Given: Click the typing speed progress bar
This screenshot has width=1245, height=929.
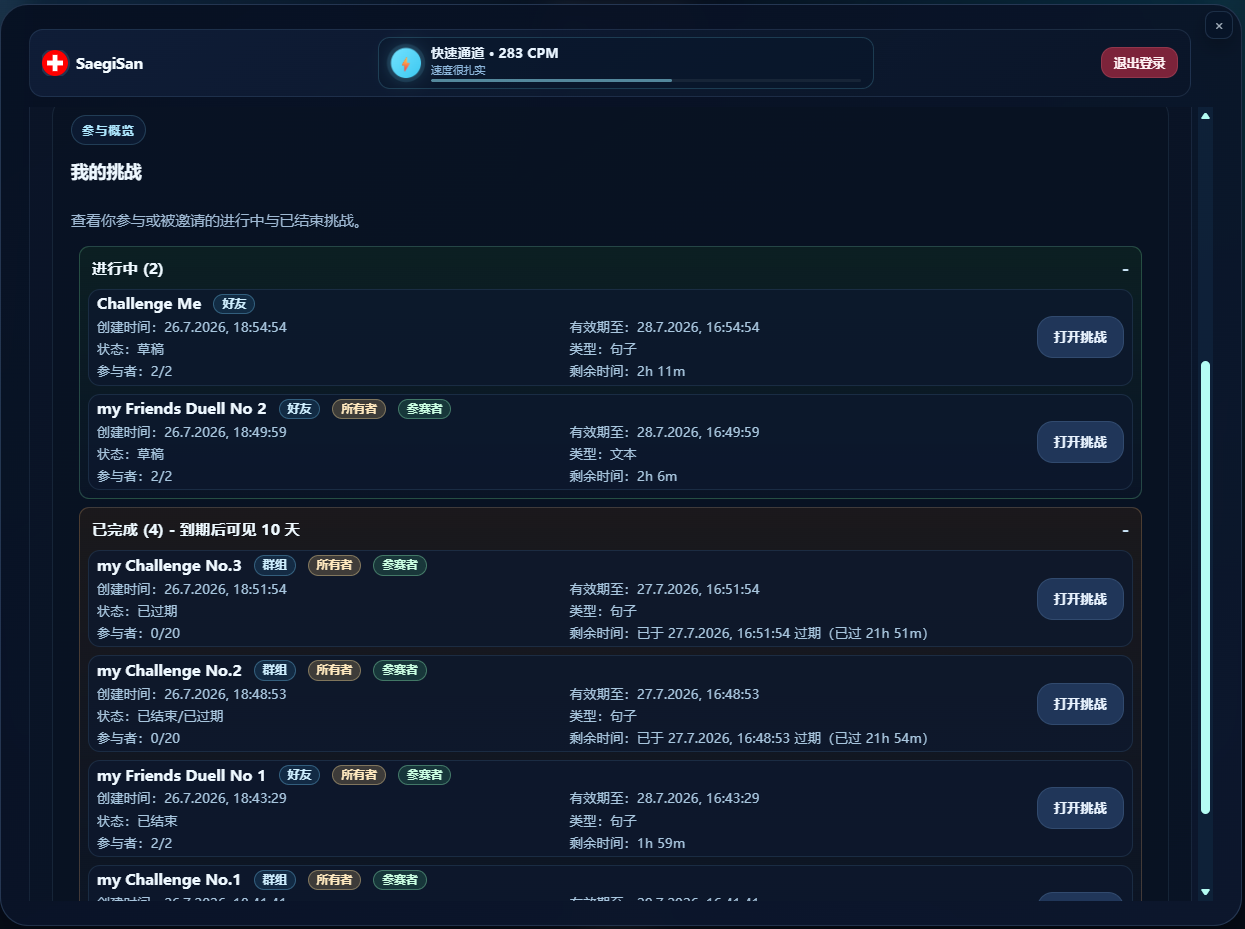Looking at the screenshot, I should click(646, 80).
